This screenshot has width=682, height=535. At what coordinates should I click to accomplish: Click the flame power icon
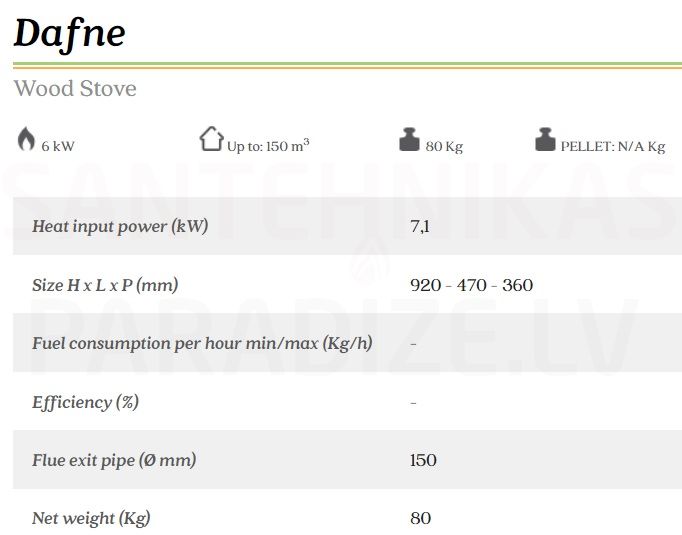click(x=26, y=139)
